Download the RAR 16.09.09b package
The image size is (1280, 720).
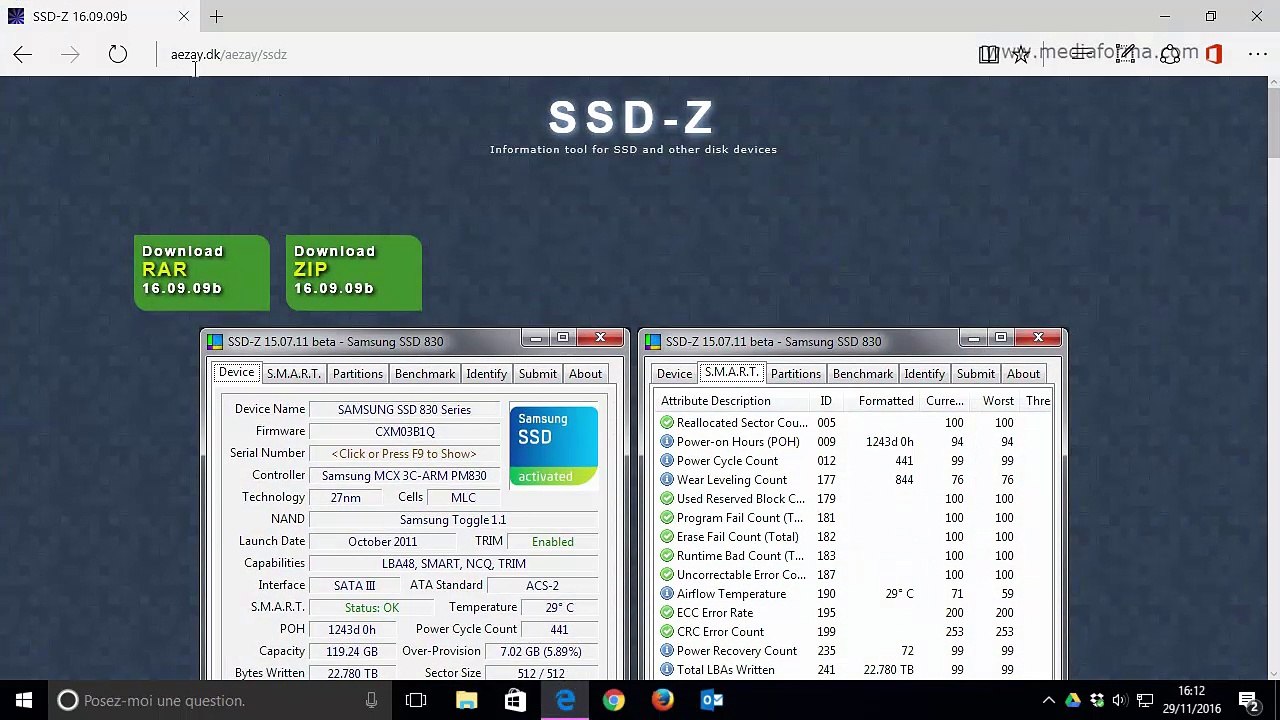(202, 273)
